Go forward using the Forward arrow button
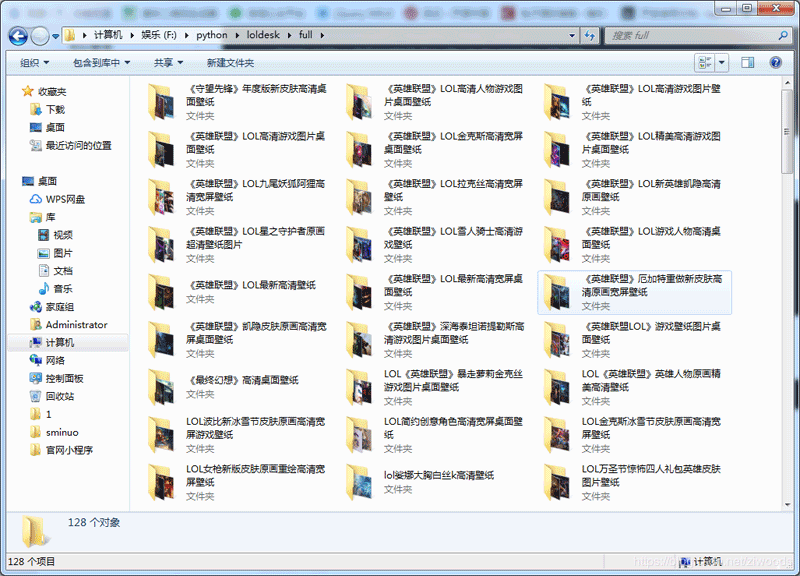800x576 pixels. (40, 36)
